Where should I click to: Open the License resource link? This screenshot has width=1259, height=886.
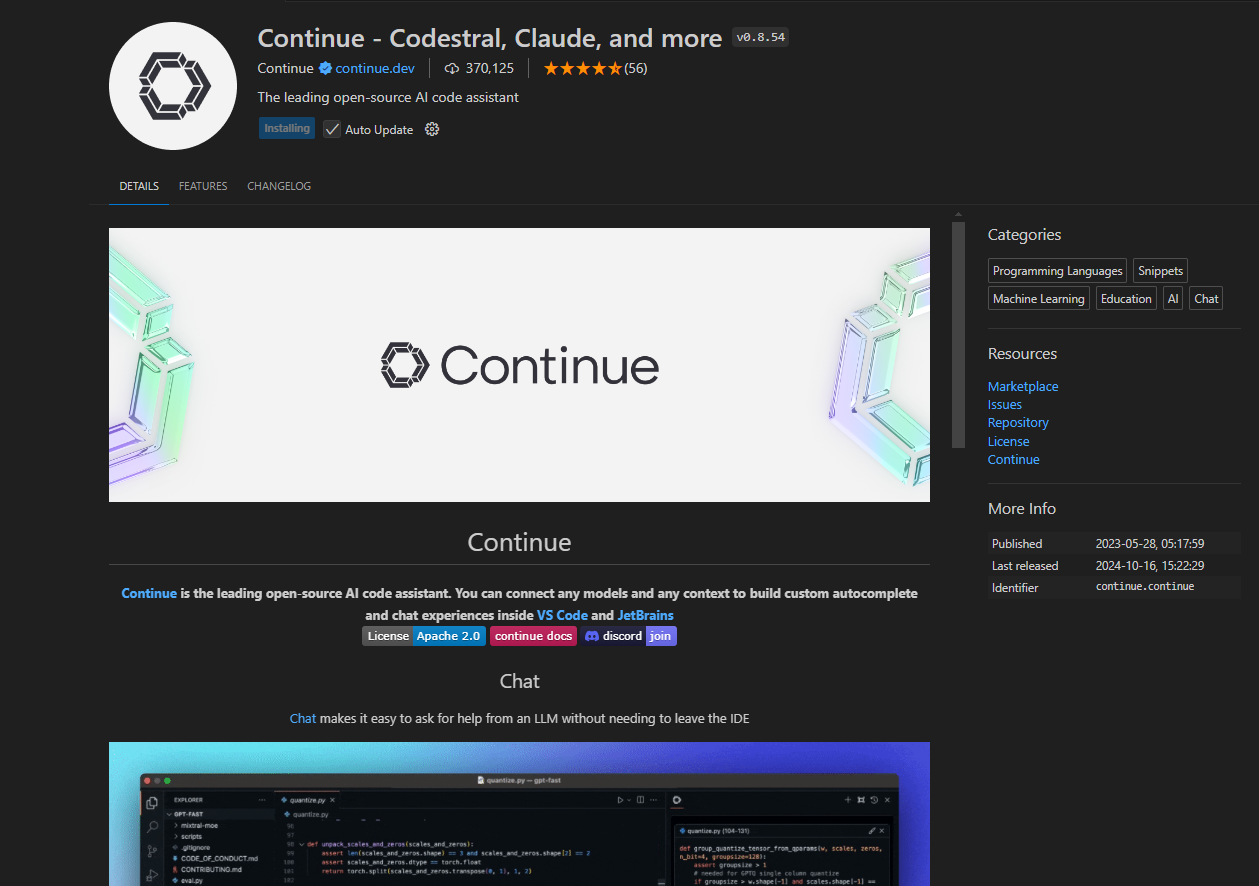click(x=1008, y=441)
